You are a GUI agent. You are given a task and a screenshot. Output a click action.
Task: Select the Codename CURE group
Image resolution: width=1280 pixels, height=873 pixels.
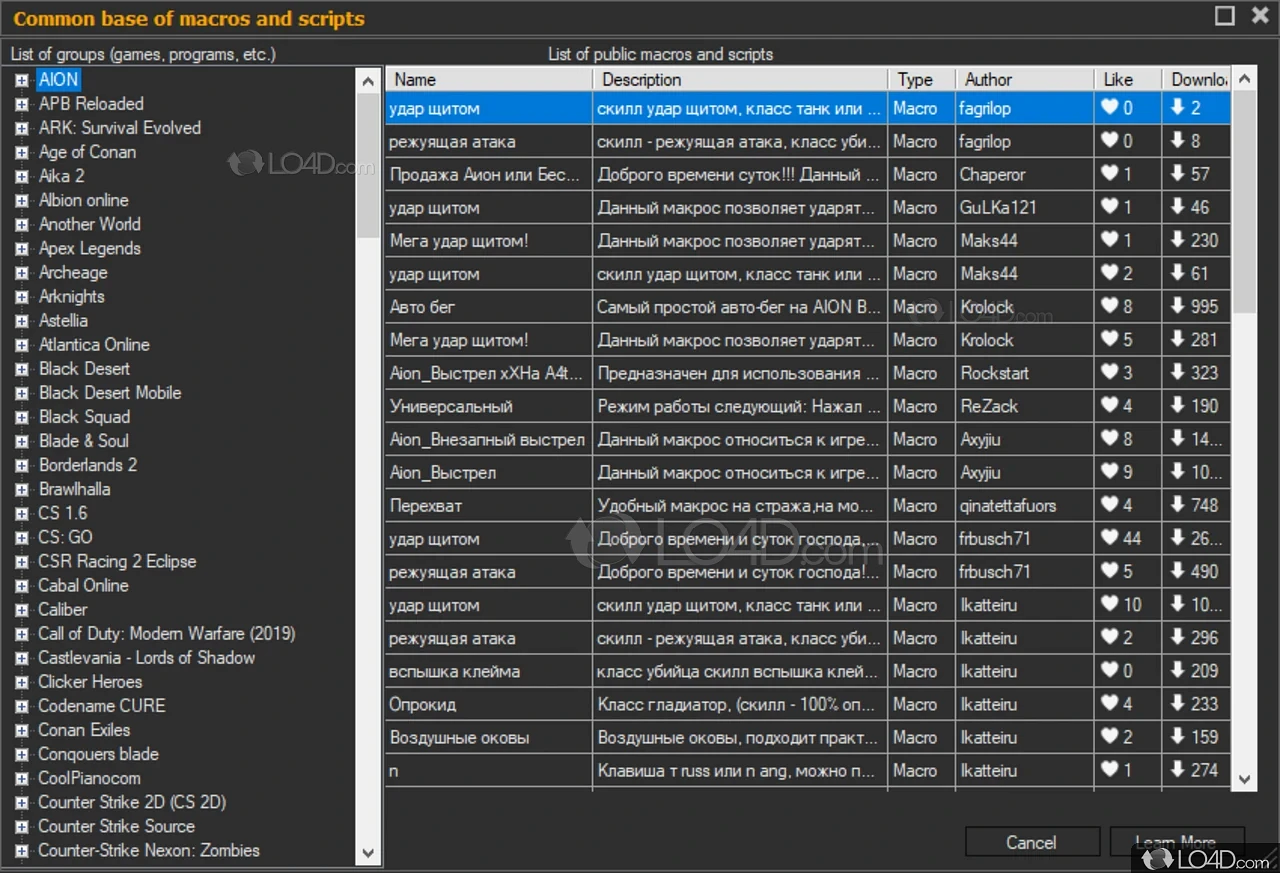point(101,706)
